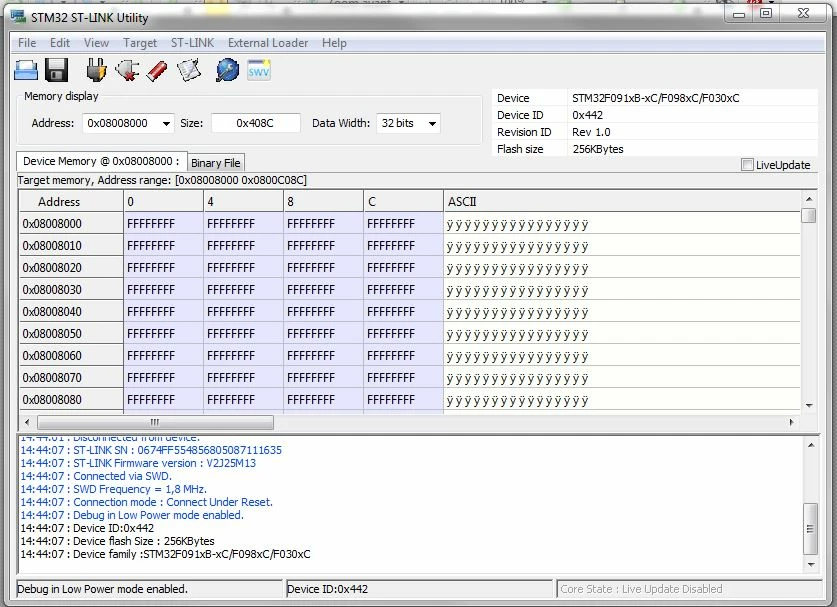Open Program verify notepad icon
The height and width of the screenshot is (607, 837).
189,70
